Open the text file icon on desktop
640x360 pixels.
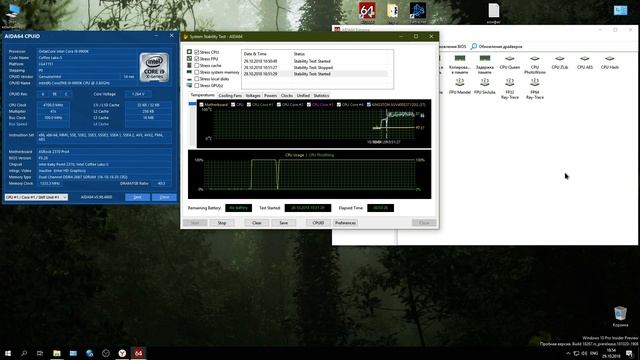tap(493, 11)
